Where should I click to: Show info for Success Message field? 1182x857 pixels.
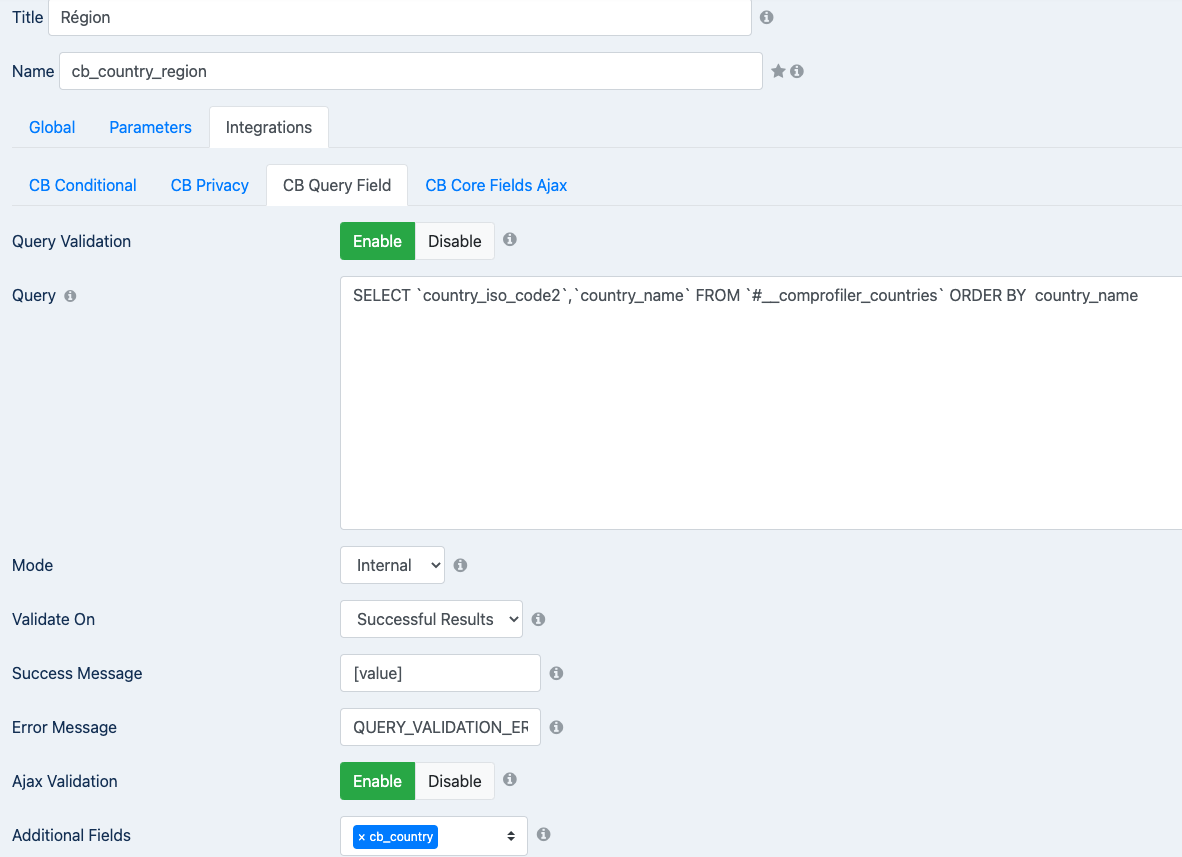556,673
